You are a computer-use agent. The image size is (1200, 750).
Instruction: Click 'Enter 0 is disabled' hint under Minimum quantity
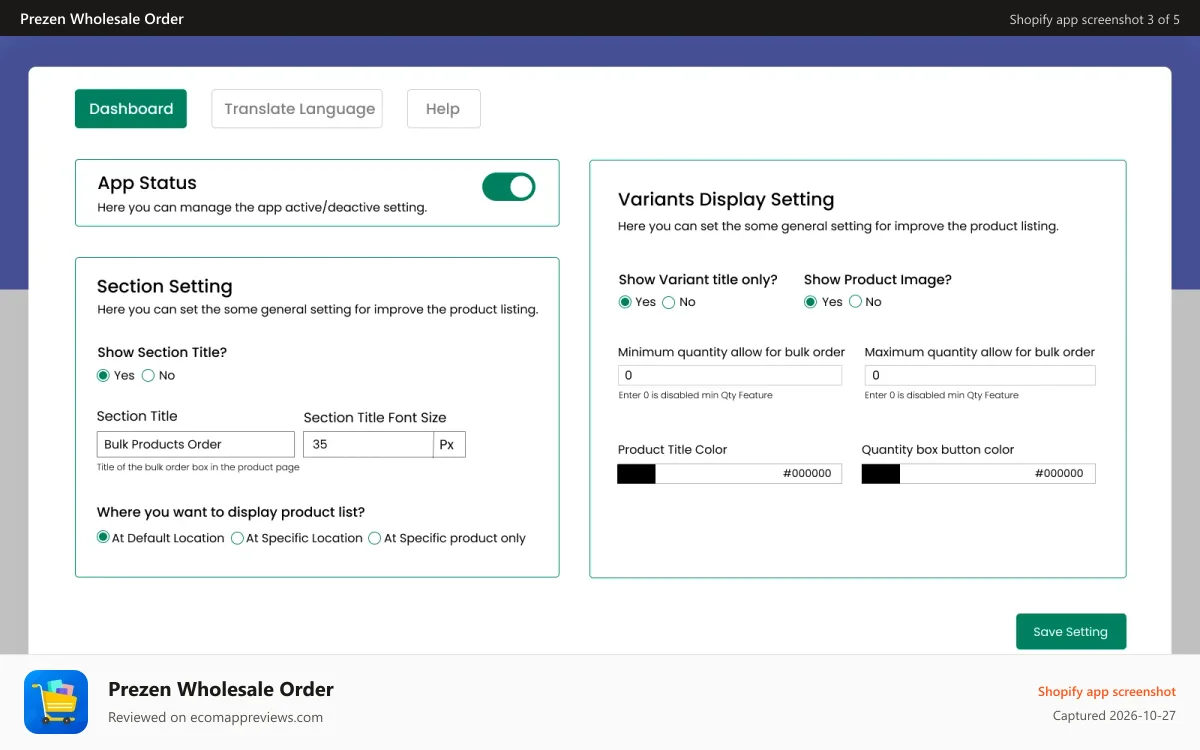coord(695,395)
